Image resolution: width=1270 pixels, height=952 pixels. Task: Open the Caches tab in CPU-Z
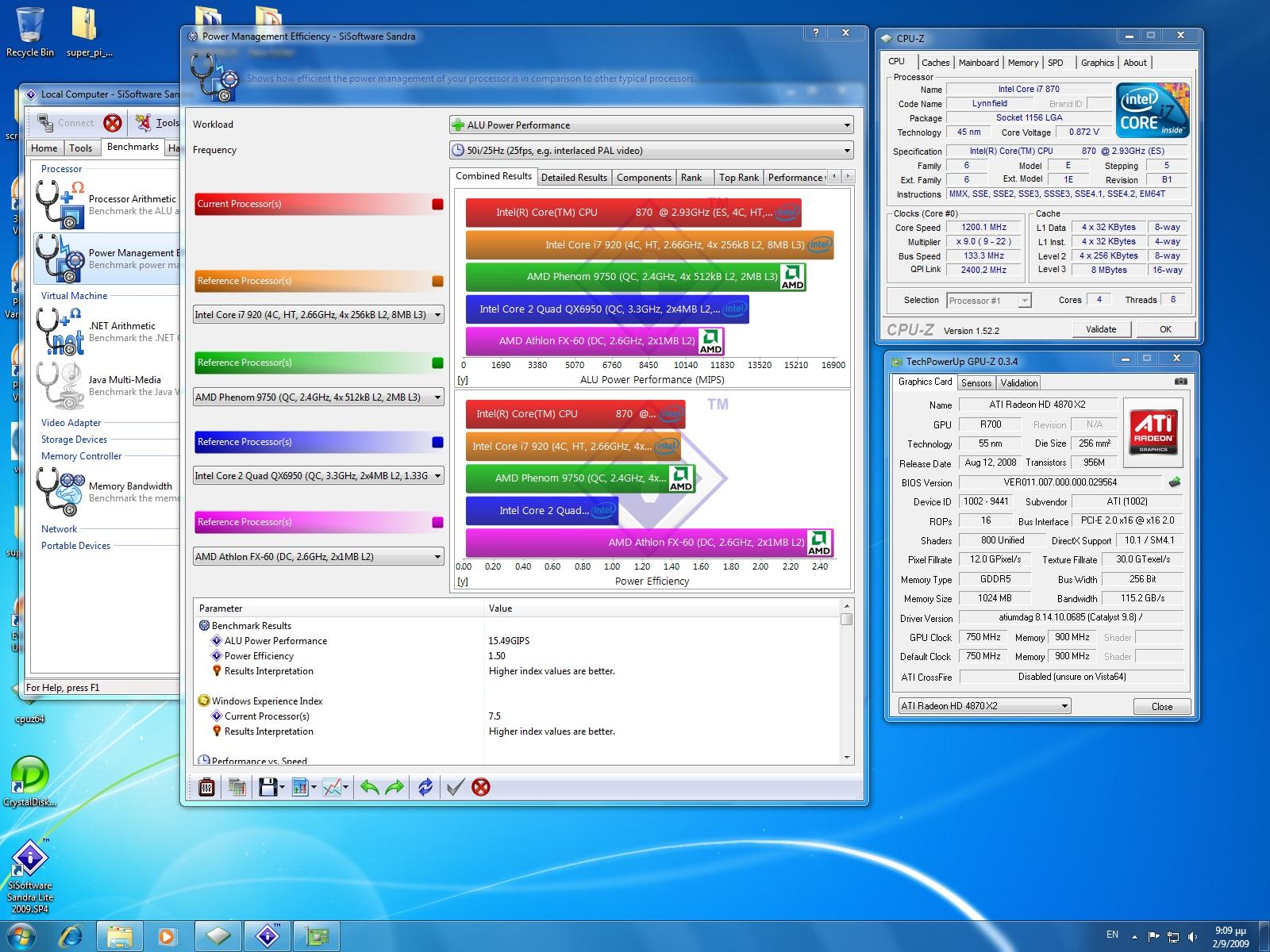click(x=935, y=63)
